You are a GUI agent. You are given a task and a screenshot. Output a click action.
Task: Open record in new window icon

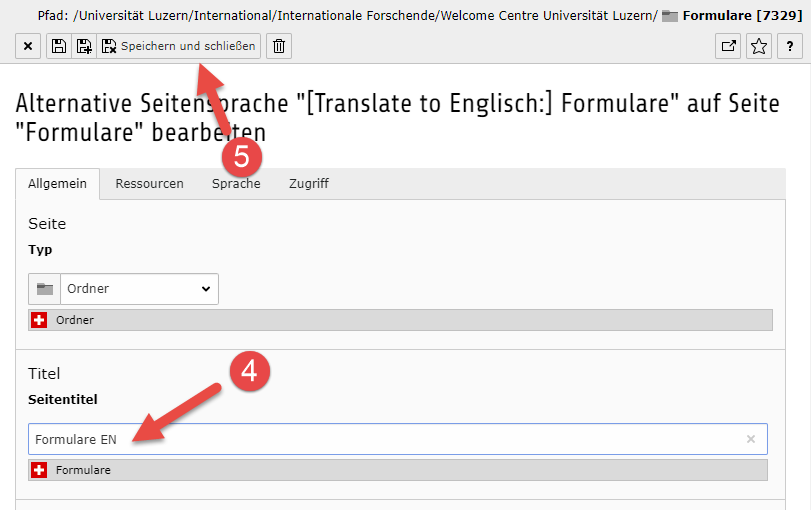728,46
